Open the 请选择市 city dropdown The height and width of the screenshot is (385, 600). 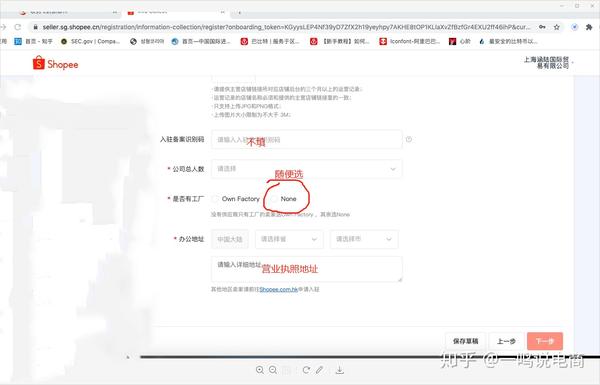[364, 239]
